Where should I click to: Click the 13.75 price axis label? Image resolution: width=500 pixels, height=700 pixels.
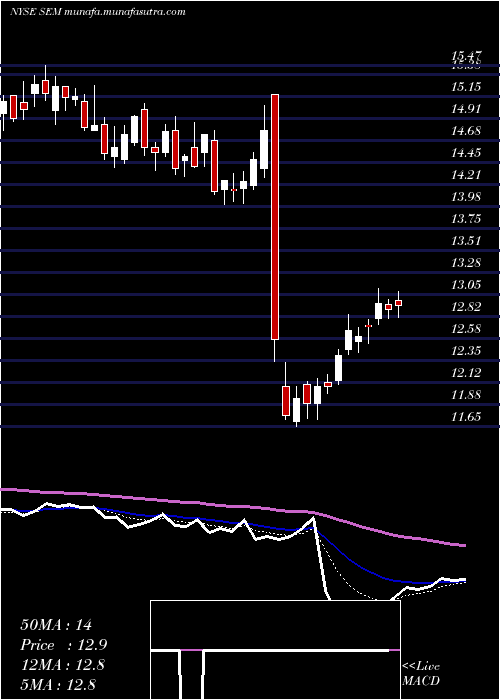tap(466, 219)
